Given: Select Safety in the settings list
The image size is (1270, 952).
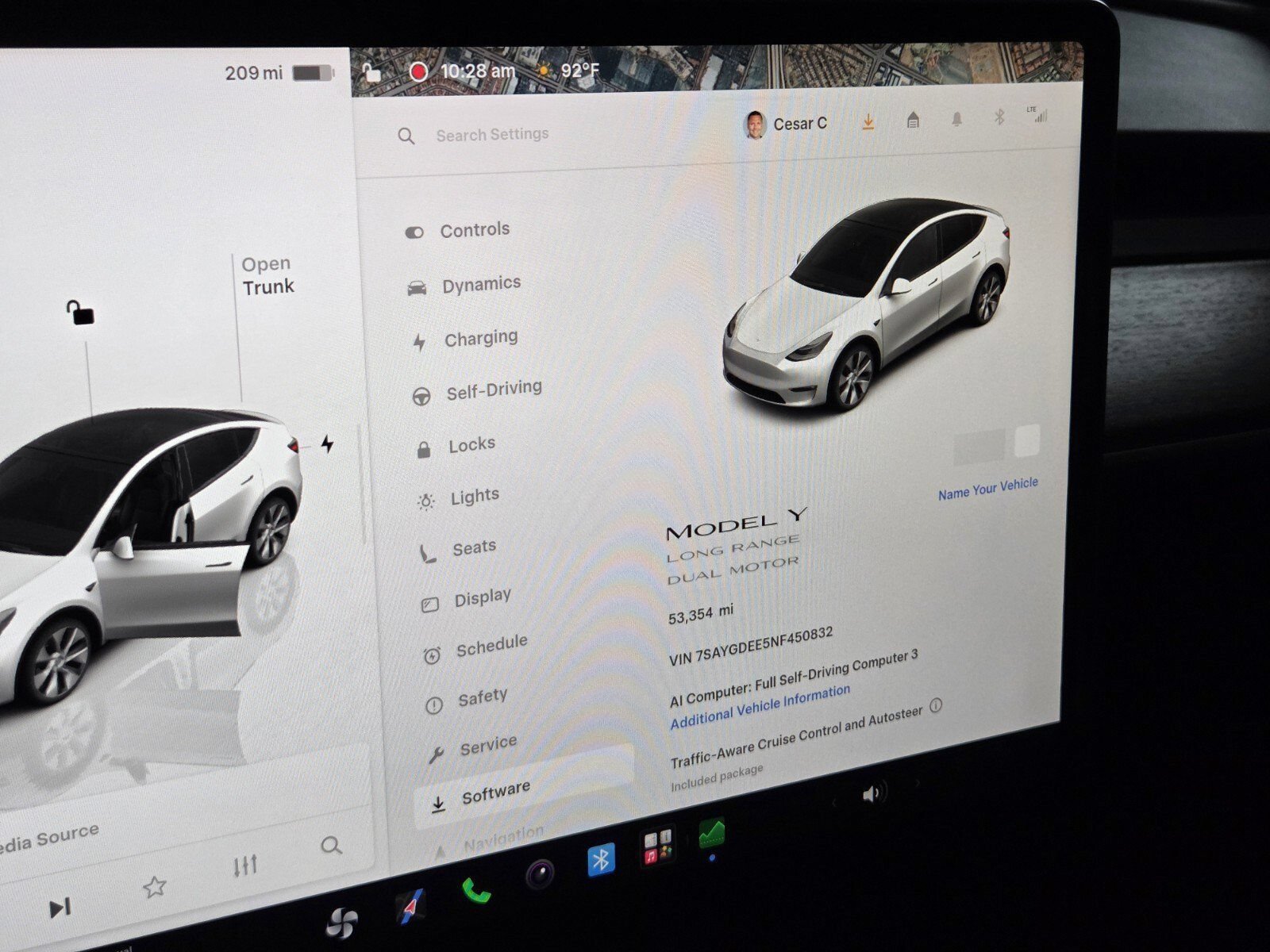Looking at the screenshot, I should pos(467,700).
